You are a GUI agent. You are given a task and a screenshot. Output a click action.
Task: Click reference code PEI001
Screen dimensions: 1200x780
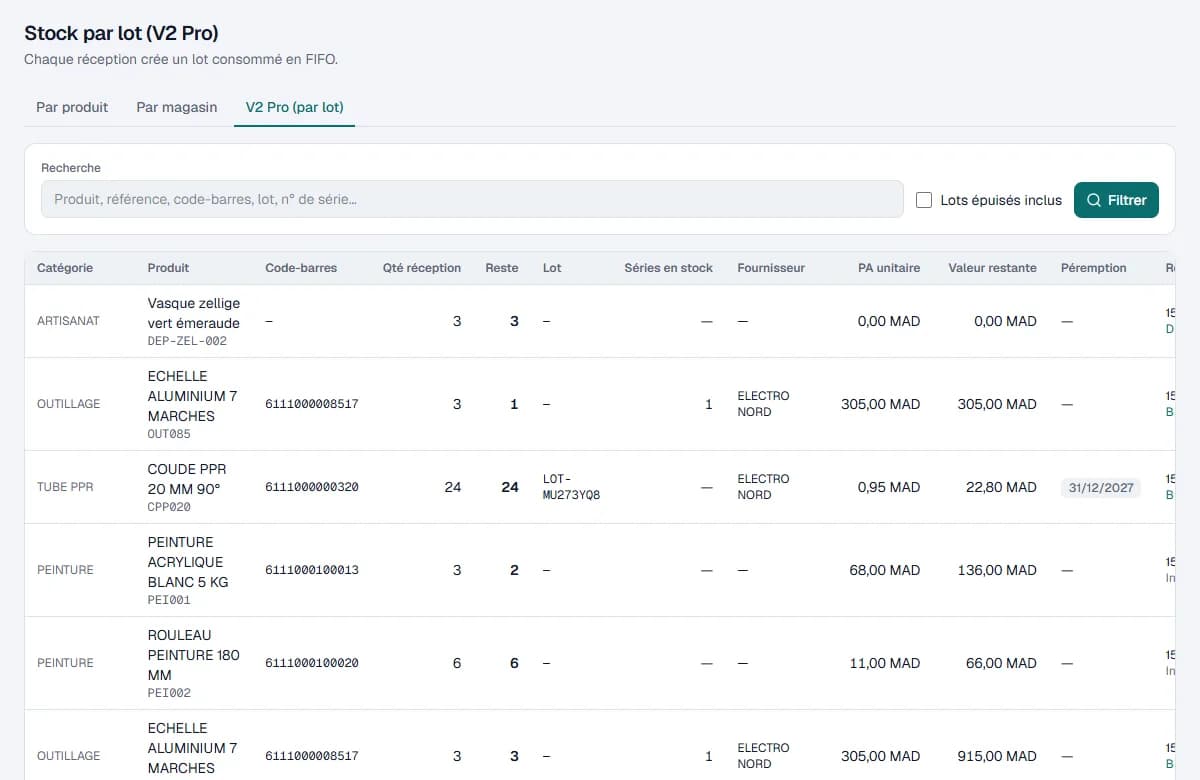pyautogui.click(x=169, y=600)
